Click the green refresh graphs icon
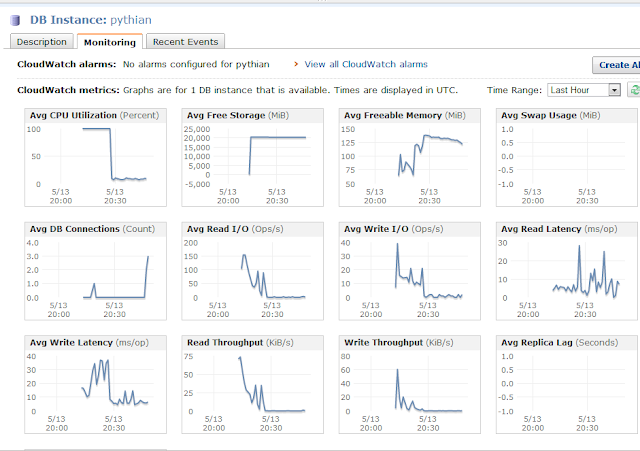640x451 pixels. click(x=632, y=90)
